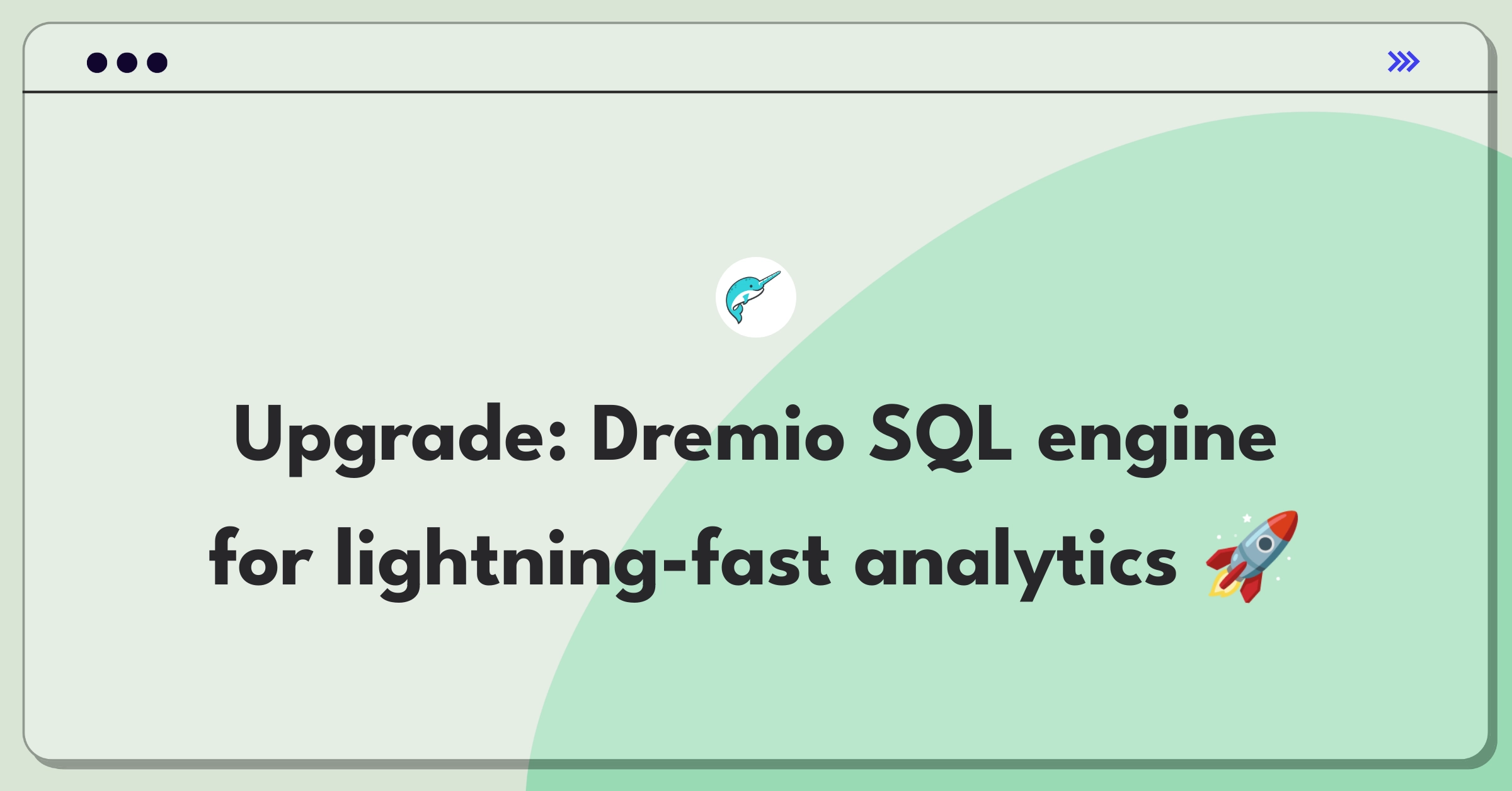
Task: Click the rocket emoji after analytics
Action: pyautogui.click(x=1252, y=557)
